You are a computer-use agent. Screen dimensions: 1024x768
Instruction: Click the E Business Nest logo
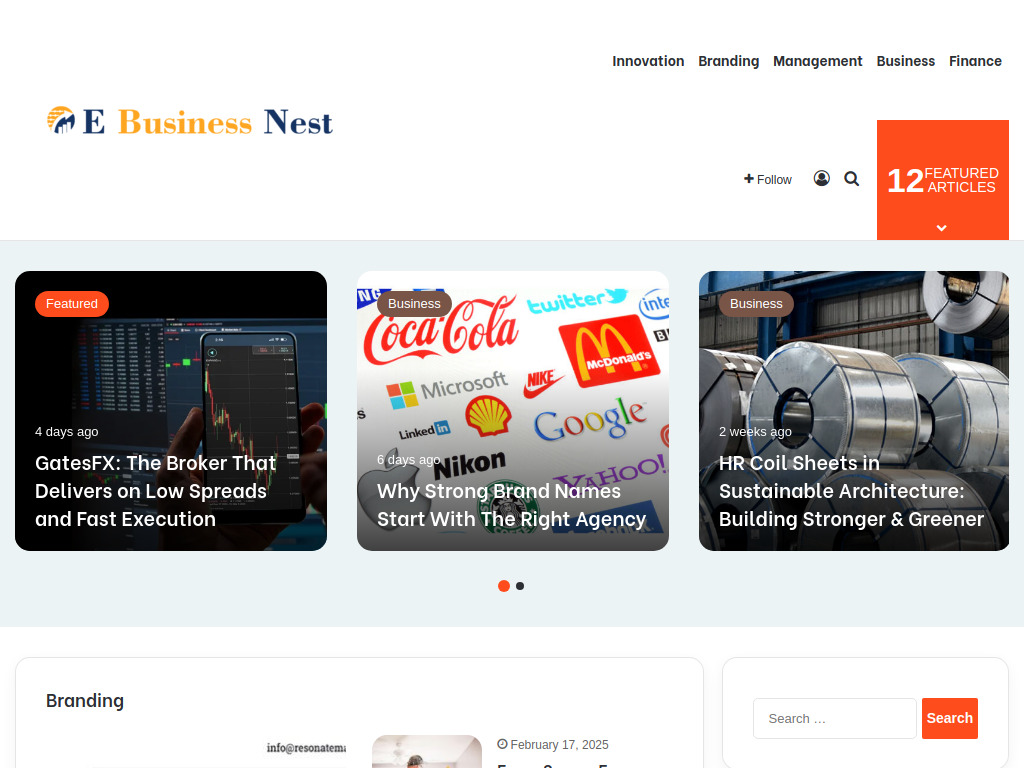pos(190,121)
